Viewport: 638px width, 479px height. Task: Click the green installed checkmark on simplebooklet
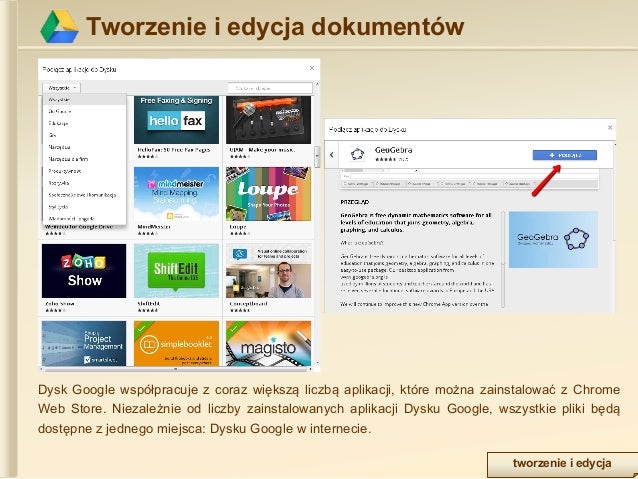click(142, 328)
